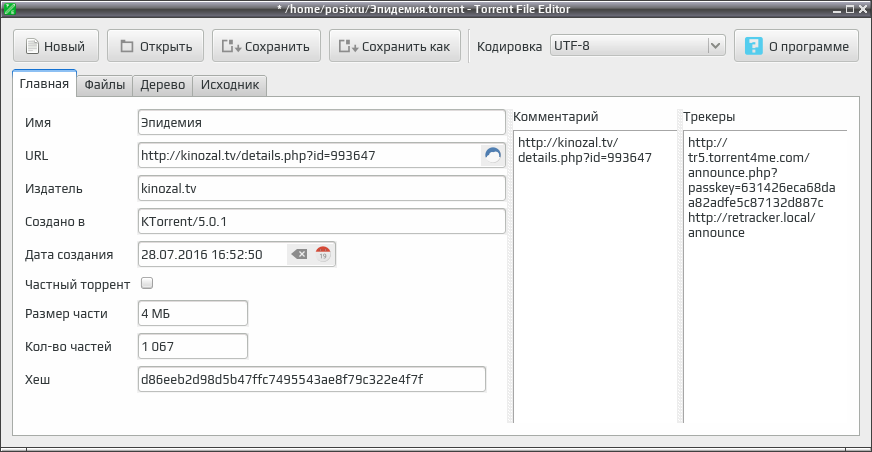Open the О программе (About) dialog
872x452 pixels.
pos(796,46)
